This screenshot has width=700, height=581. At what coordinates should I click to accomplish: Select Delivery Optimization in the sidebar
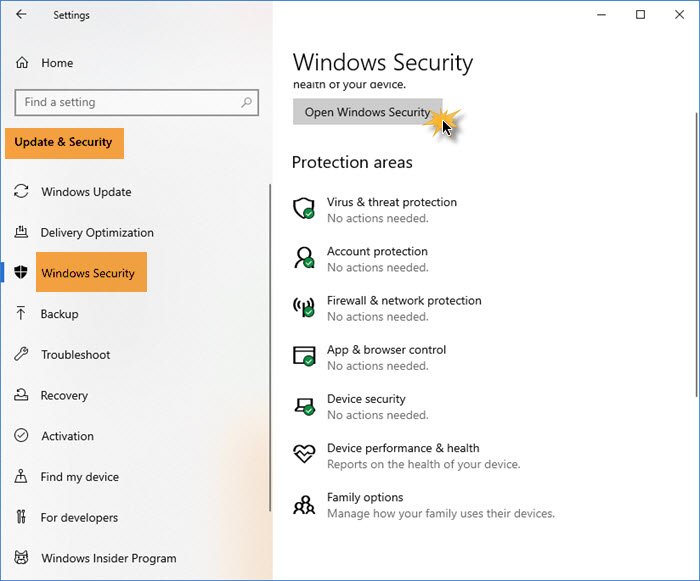click(x=97, y=232)
